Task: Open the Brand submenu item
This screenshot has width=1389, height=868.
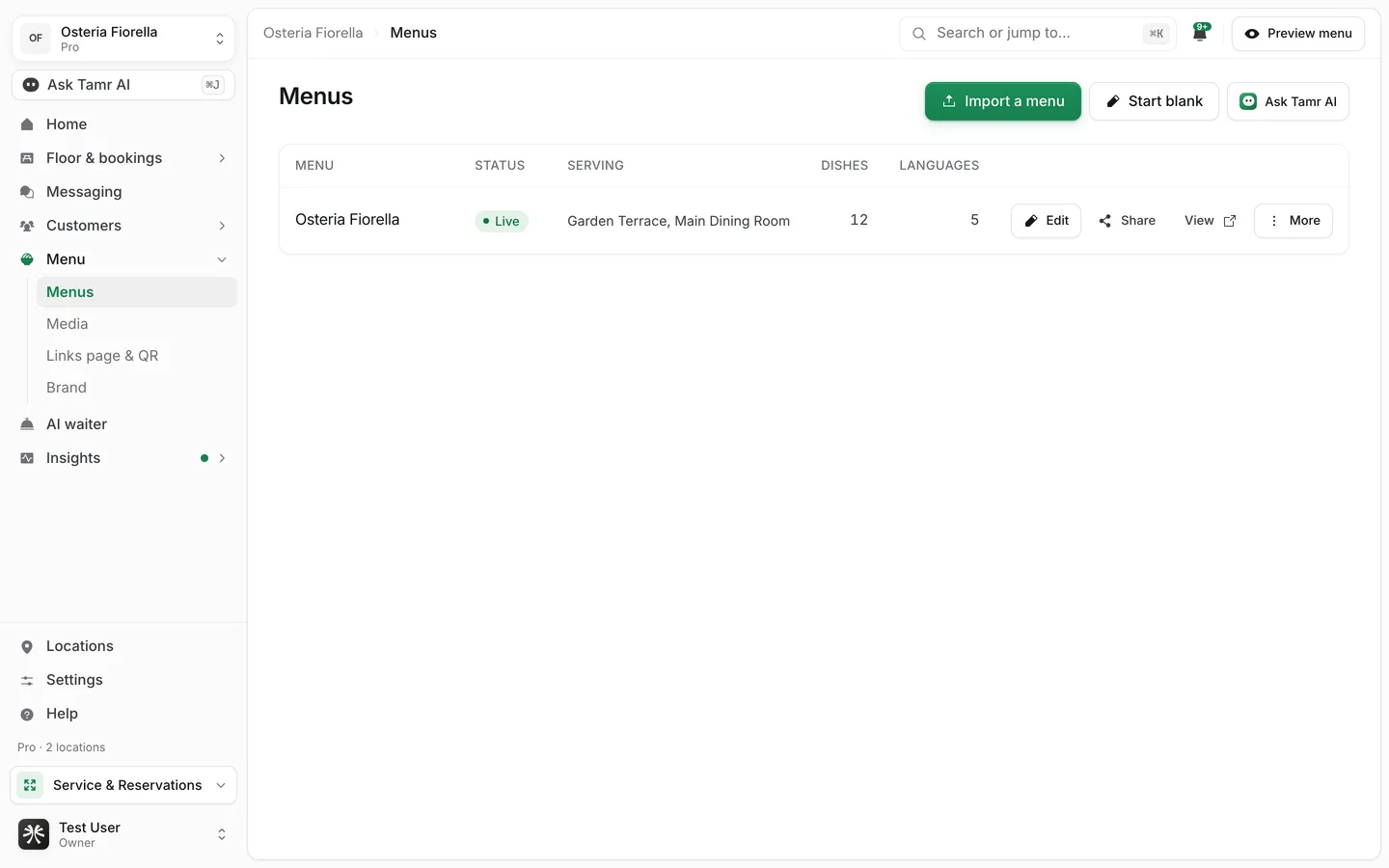Action: pyautogui.click(x=137, y=388)
